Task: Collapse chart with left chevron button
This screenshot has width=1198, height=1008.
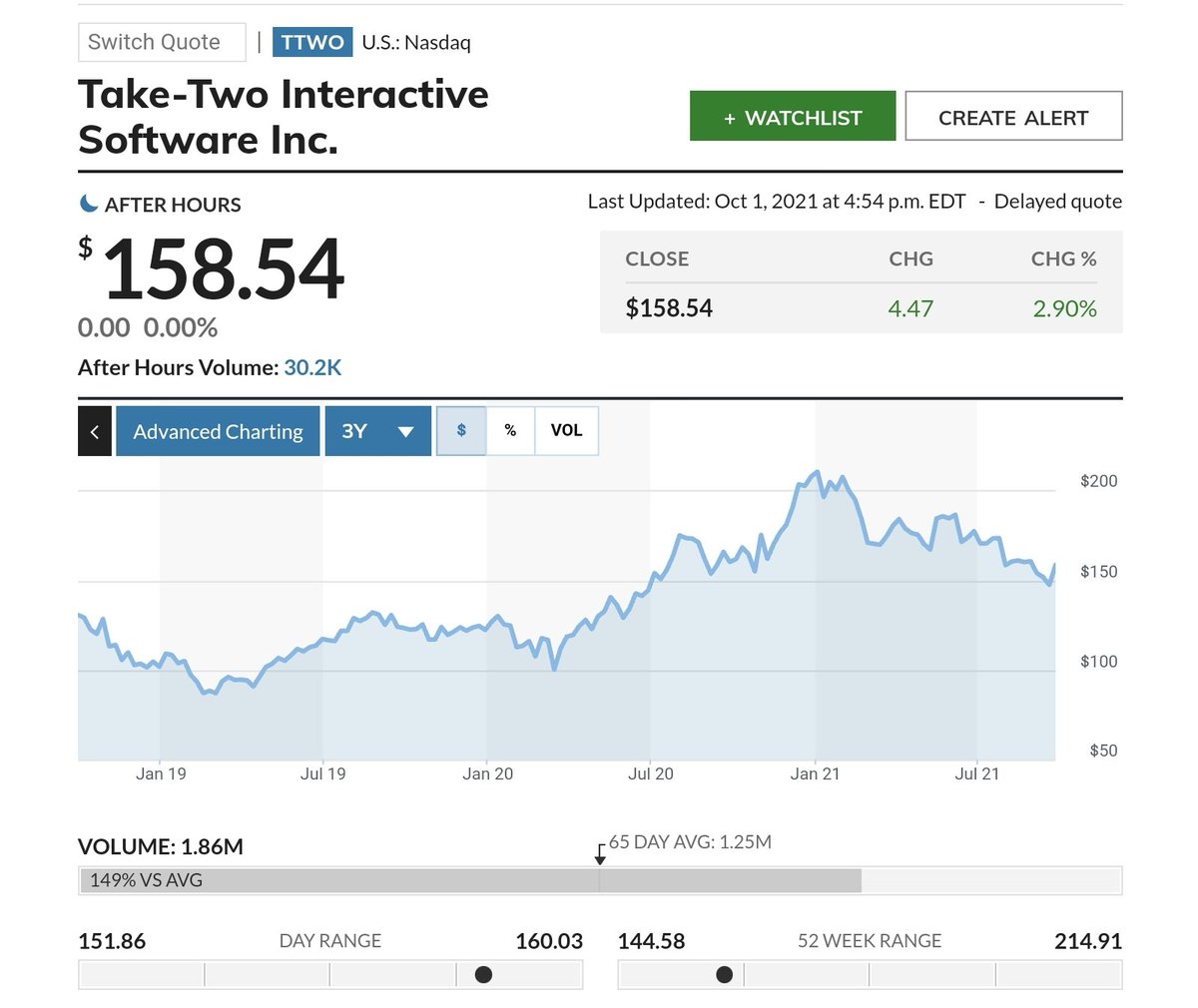Action: point(95,431)
